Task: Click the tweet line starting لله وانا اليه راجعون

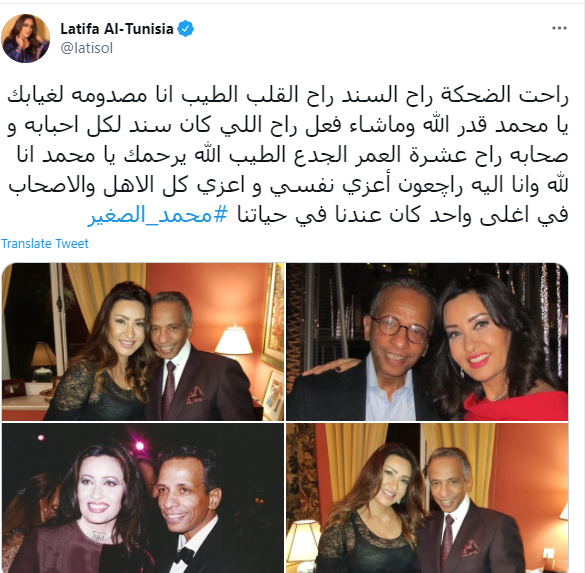Action: (288, 186)
